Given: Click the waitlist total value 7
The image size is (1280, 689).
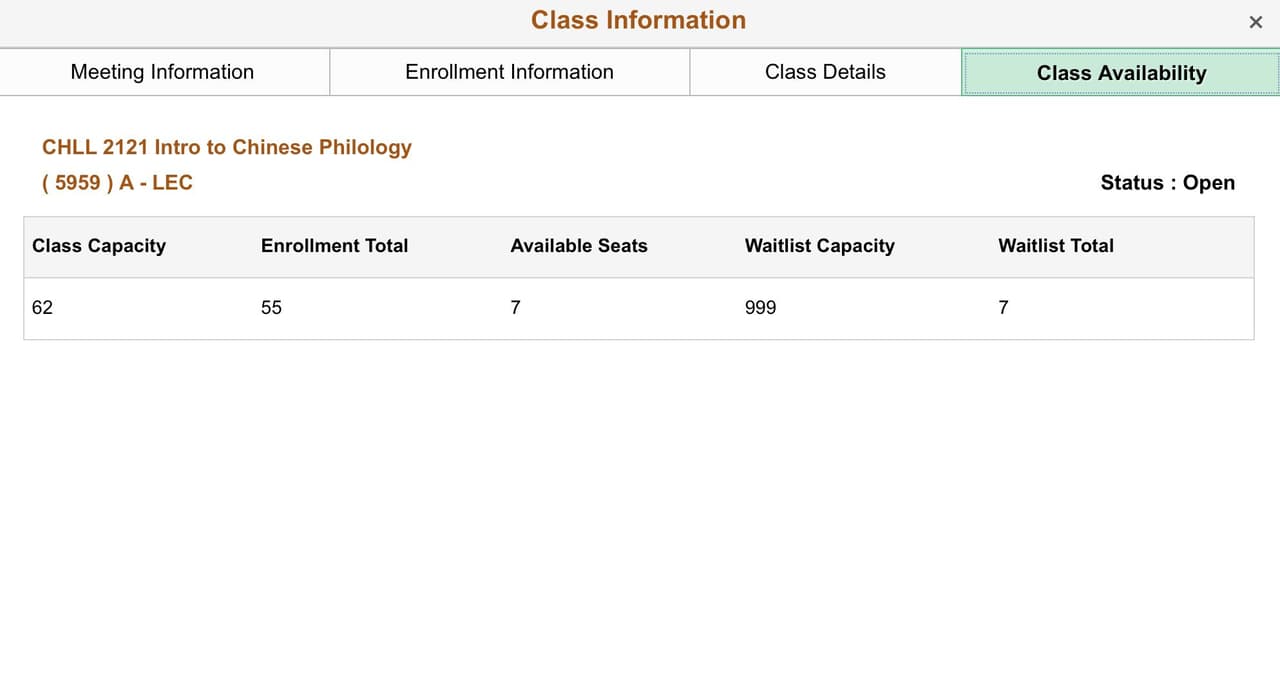Looking at the screenshot, I should 1003,307.
